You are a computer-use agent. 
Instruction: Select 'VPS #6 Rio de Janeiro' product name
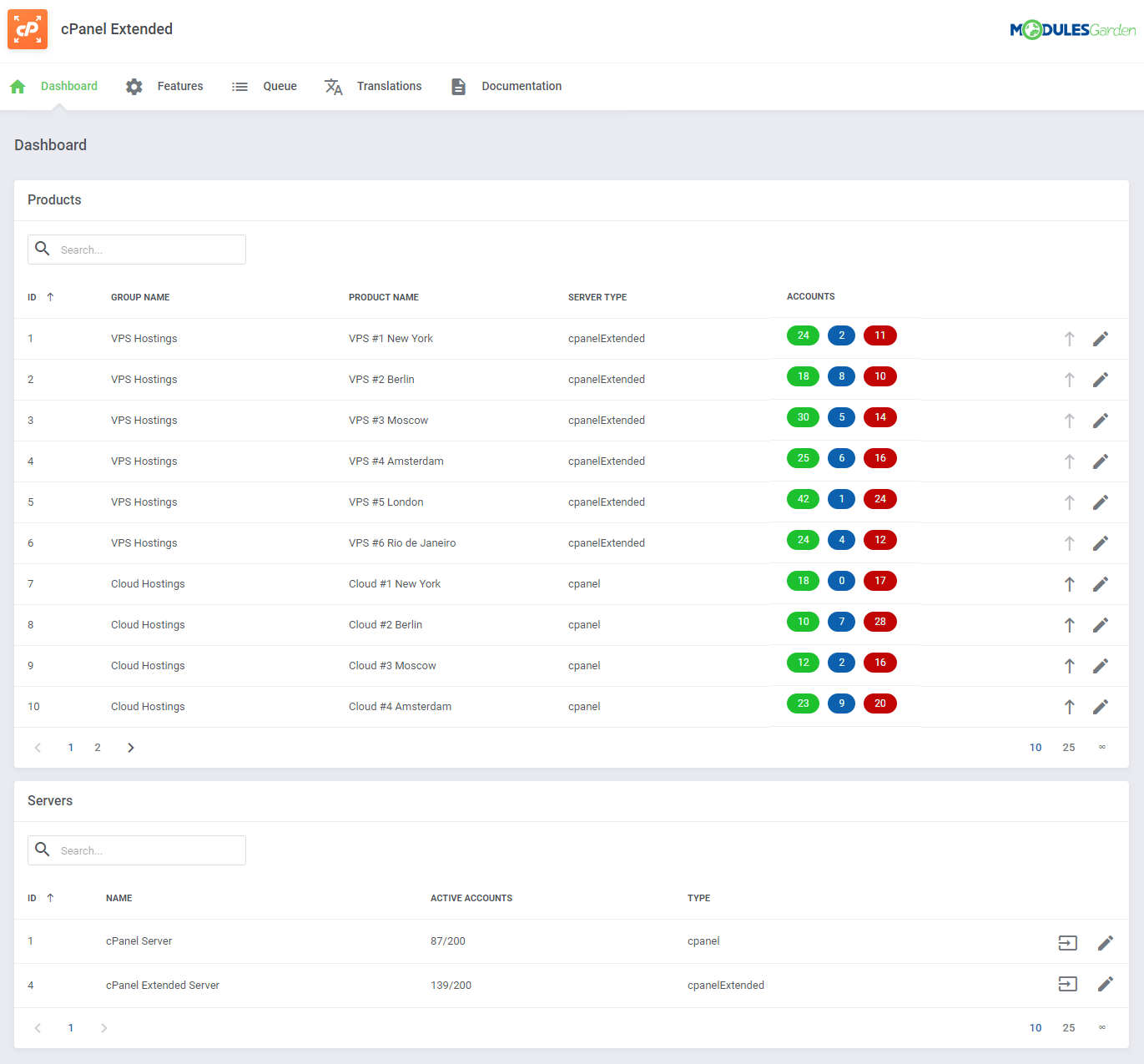click(402, 543)
